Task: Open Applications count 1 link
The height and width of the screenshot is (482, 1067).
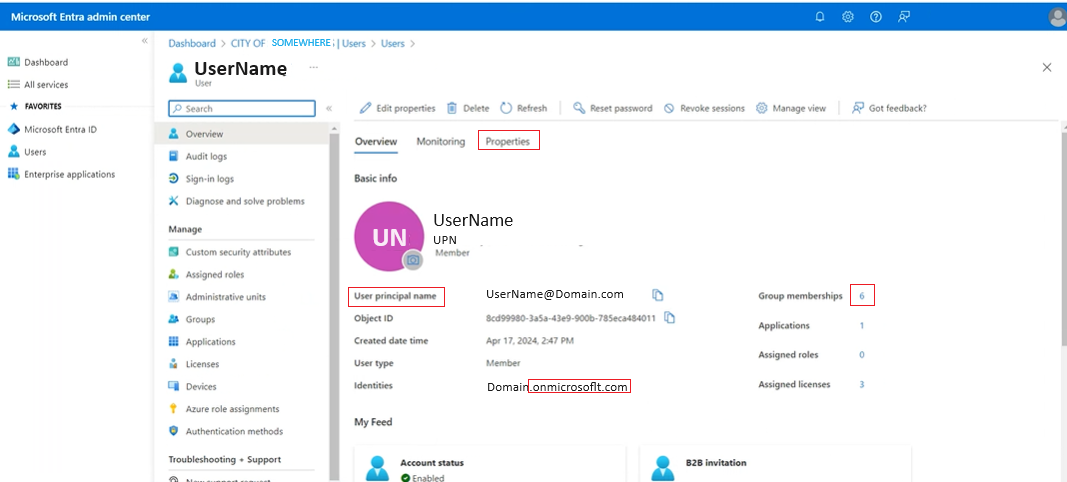Action: point(861,325)
